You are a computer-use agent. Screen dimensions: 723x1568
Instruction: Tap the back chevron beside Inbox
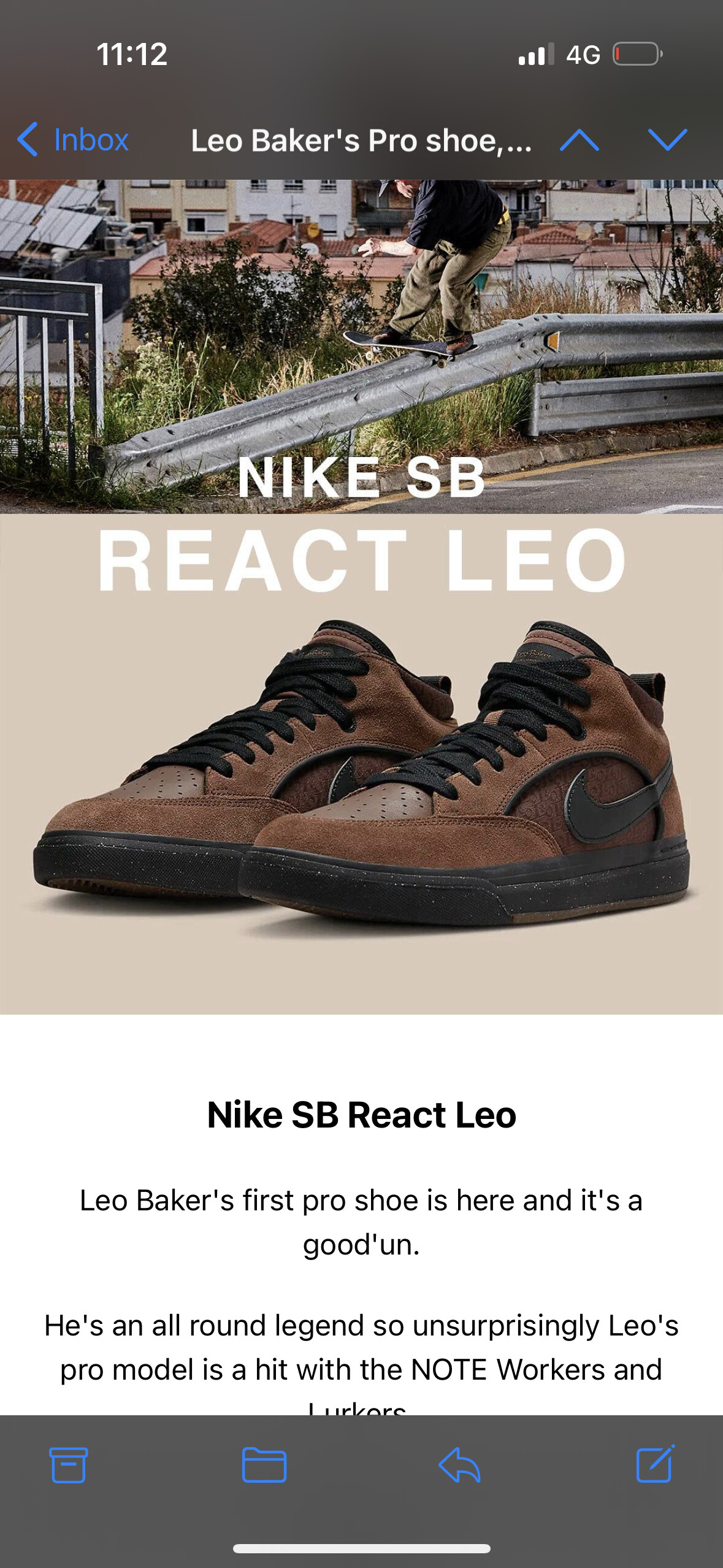pos(28,139)
